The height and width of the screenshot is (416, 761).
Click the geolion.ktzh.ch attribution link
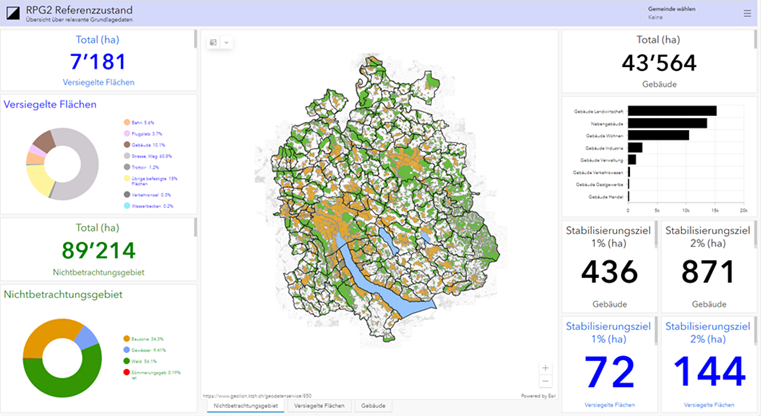point(257,396)
